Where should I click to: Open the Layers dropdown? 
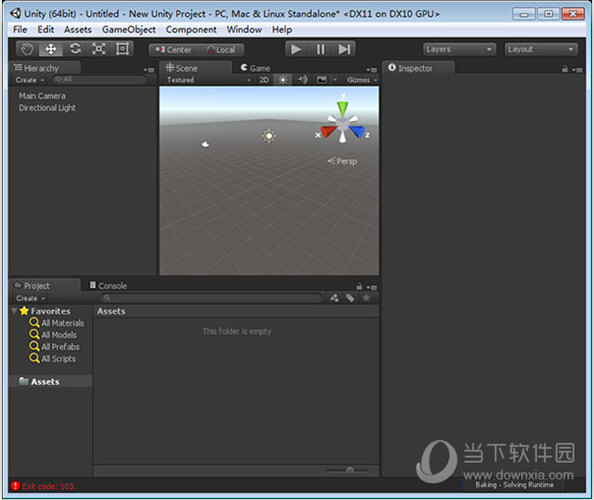459,49
